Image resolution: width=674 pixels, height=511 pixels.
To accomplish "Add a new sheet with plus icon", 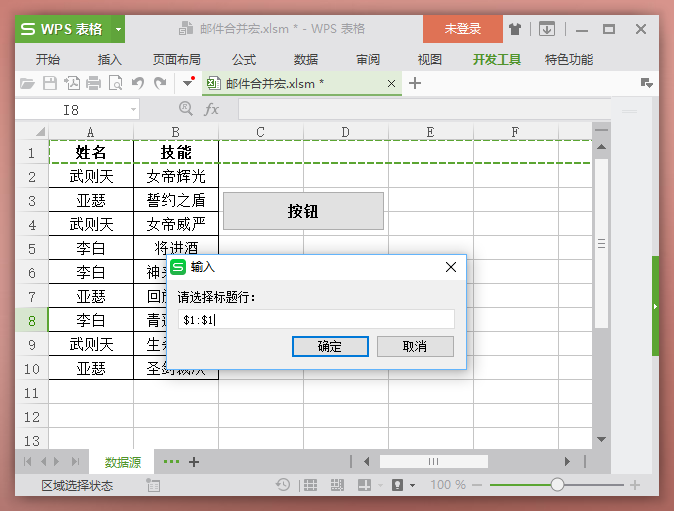I will click(194, 462).
